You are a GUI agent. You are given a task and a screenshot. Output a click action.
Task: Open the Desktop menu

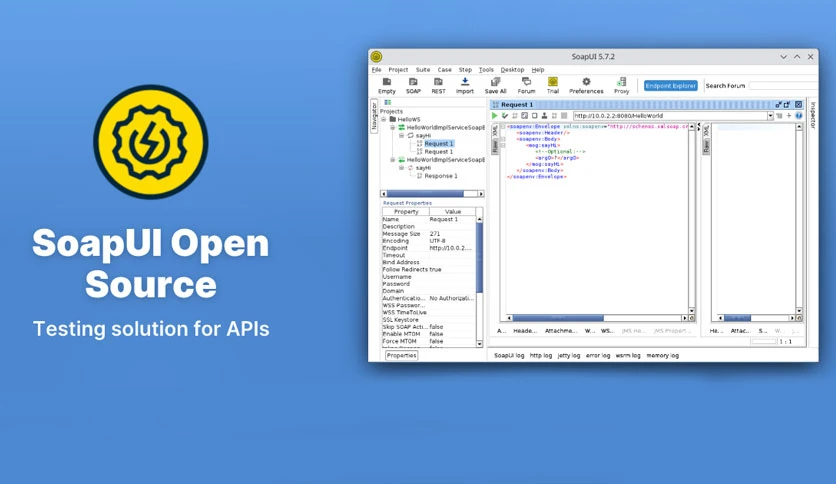[512, 70]
